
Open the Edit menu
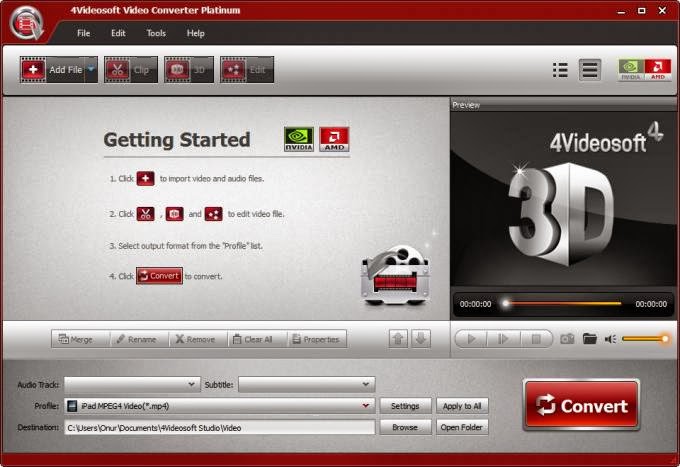(x=118, y=33)
